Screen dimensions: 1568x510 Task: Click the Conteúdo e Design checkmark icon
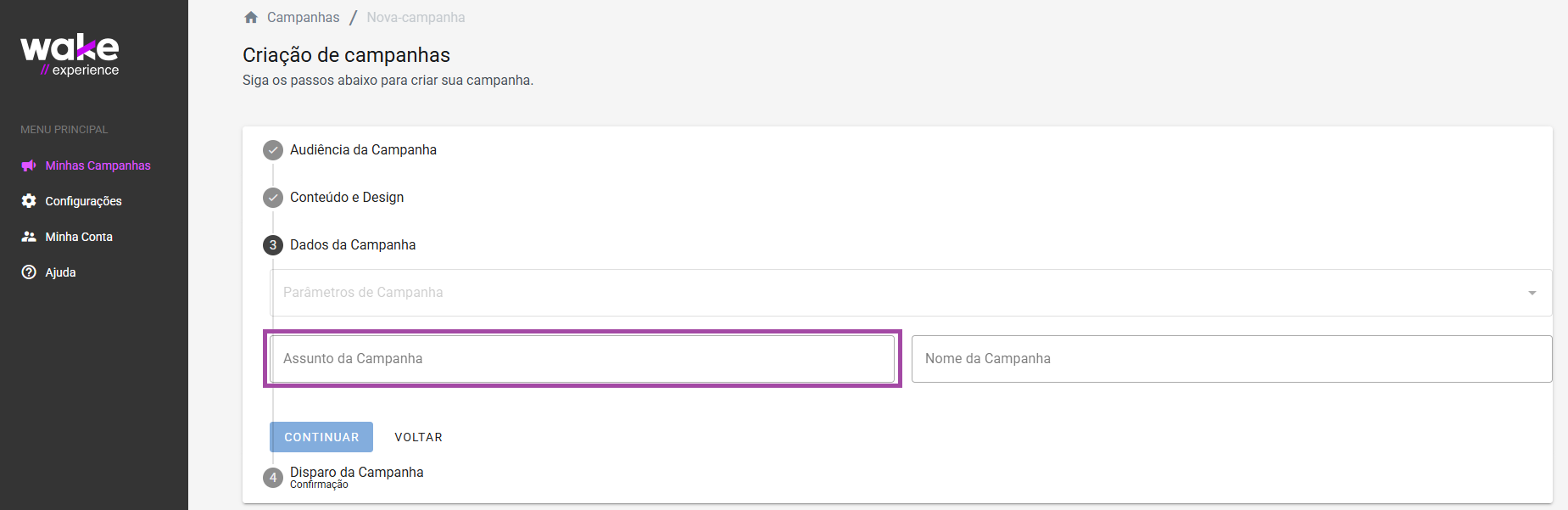(x=273, y=198)
